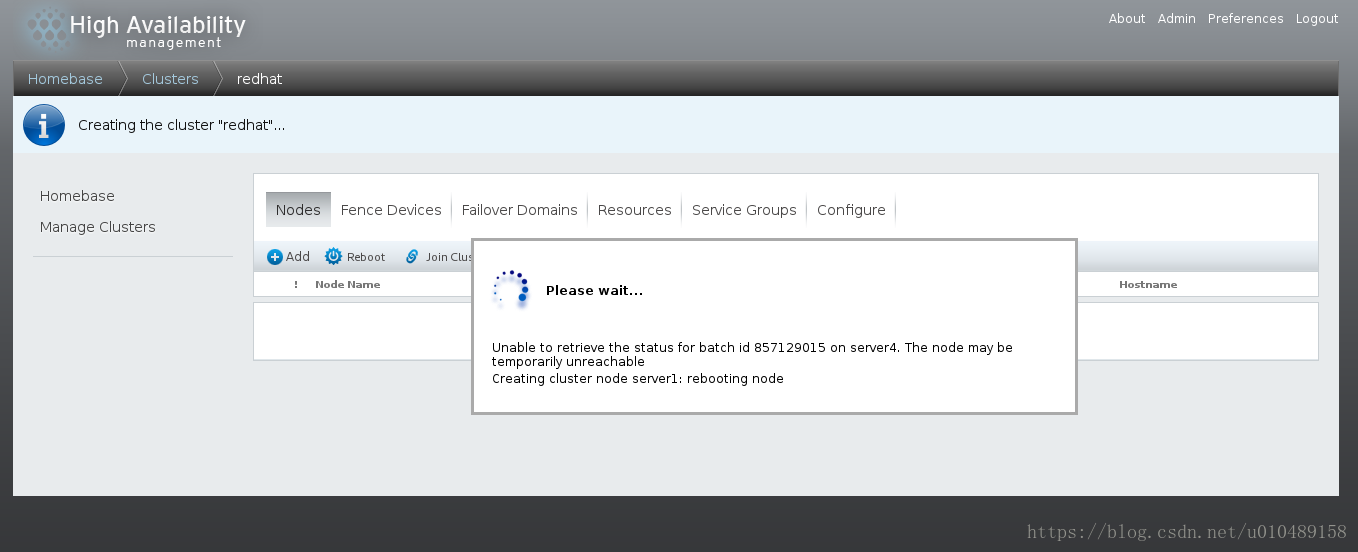Screen dimensions: 1358x552
Task: Switch to the Failover Domains tab
Action: pos(520,210)
